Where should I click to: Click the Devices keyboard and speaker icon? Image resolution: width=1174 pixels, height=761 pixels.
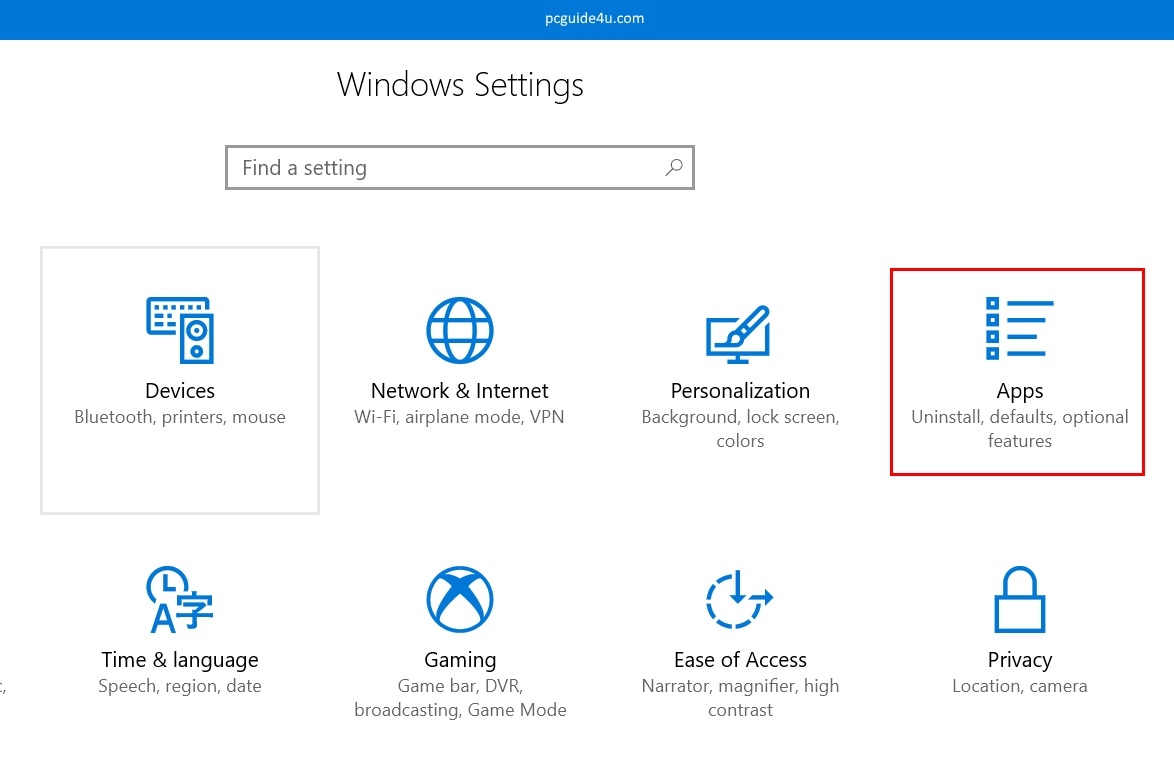tap(180, 330)
